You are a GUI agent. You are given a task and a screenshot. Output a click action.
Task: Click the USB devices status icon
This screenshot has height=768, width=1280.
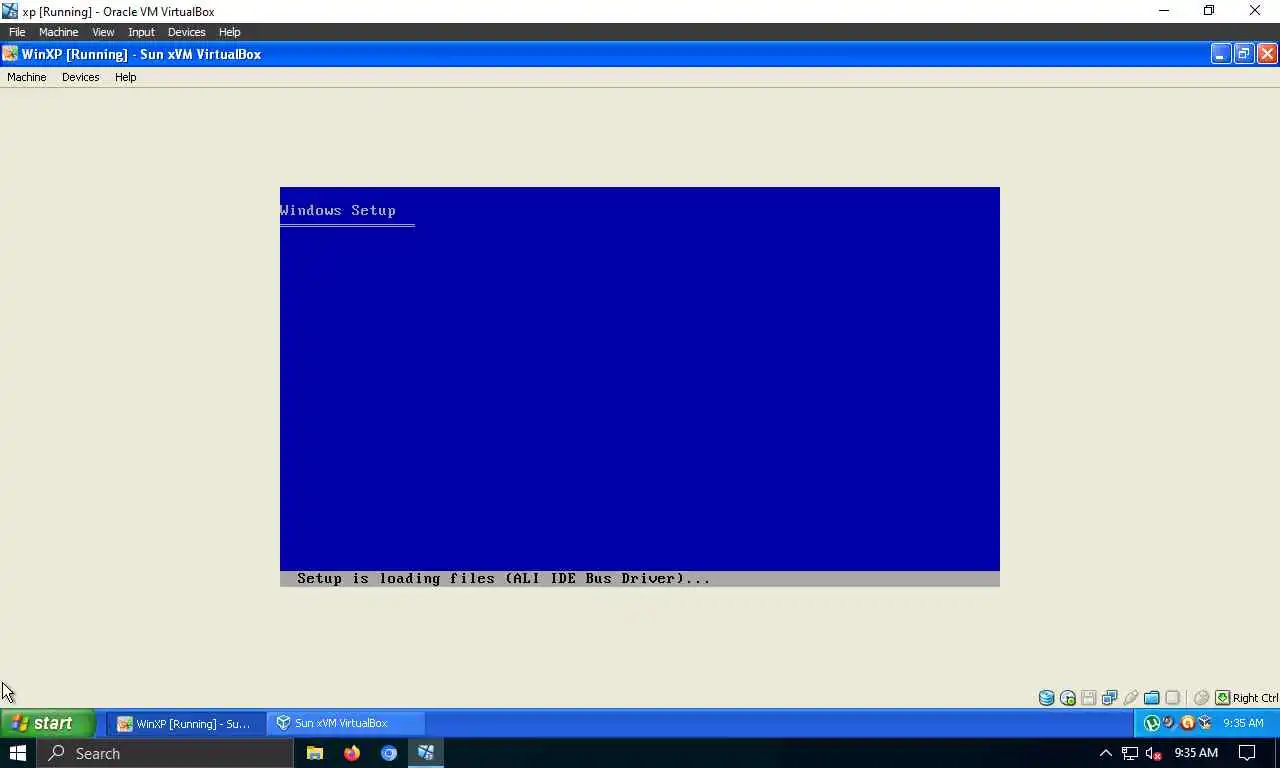pyautogui.click(x=1131, y=698)
